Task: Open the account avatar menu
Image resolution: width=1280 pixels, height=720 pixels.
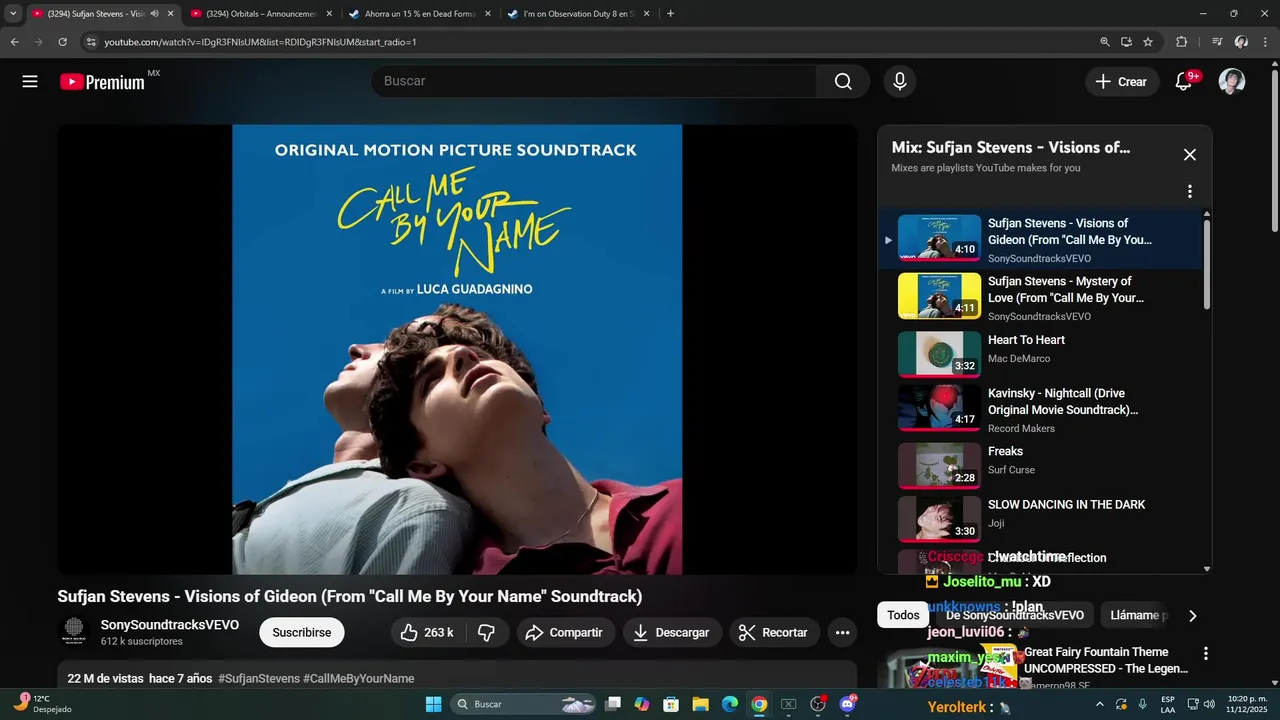Action: (x=1232, y=82)
